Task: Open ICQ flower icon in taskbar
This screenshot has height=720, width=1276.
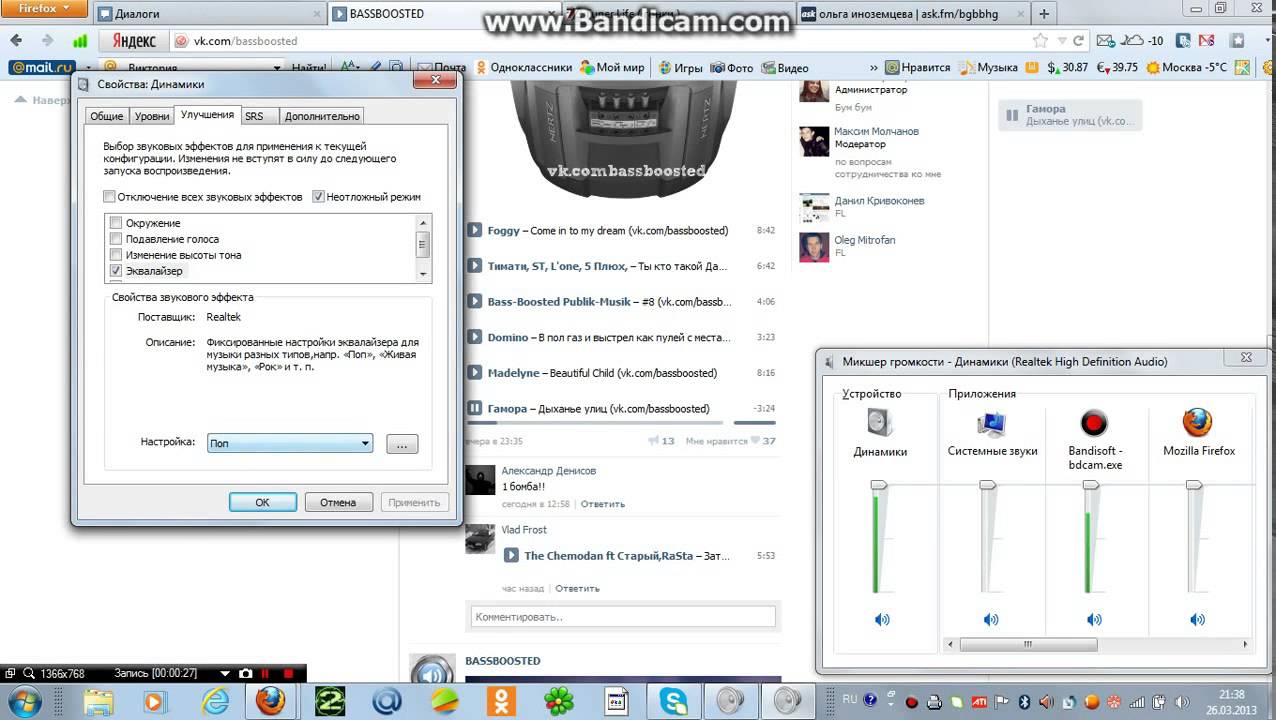Action: 561,701
